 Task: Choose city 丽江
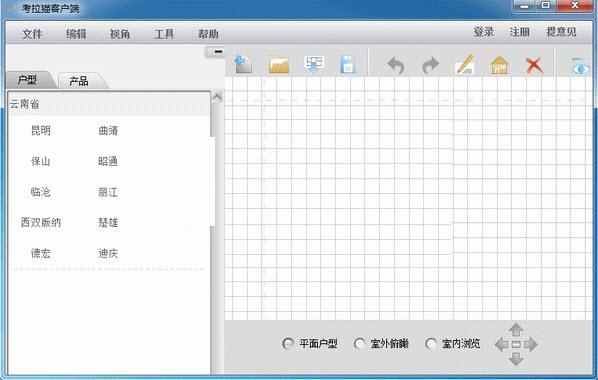tap(108, 192)
